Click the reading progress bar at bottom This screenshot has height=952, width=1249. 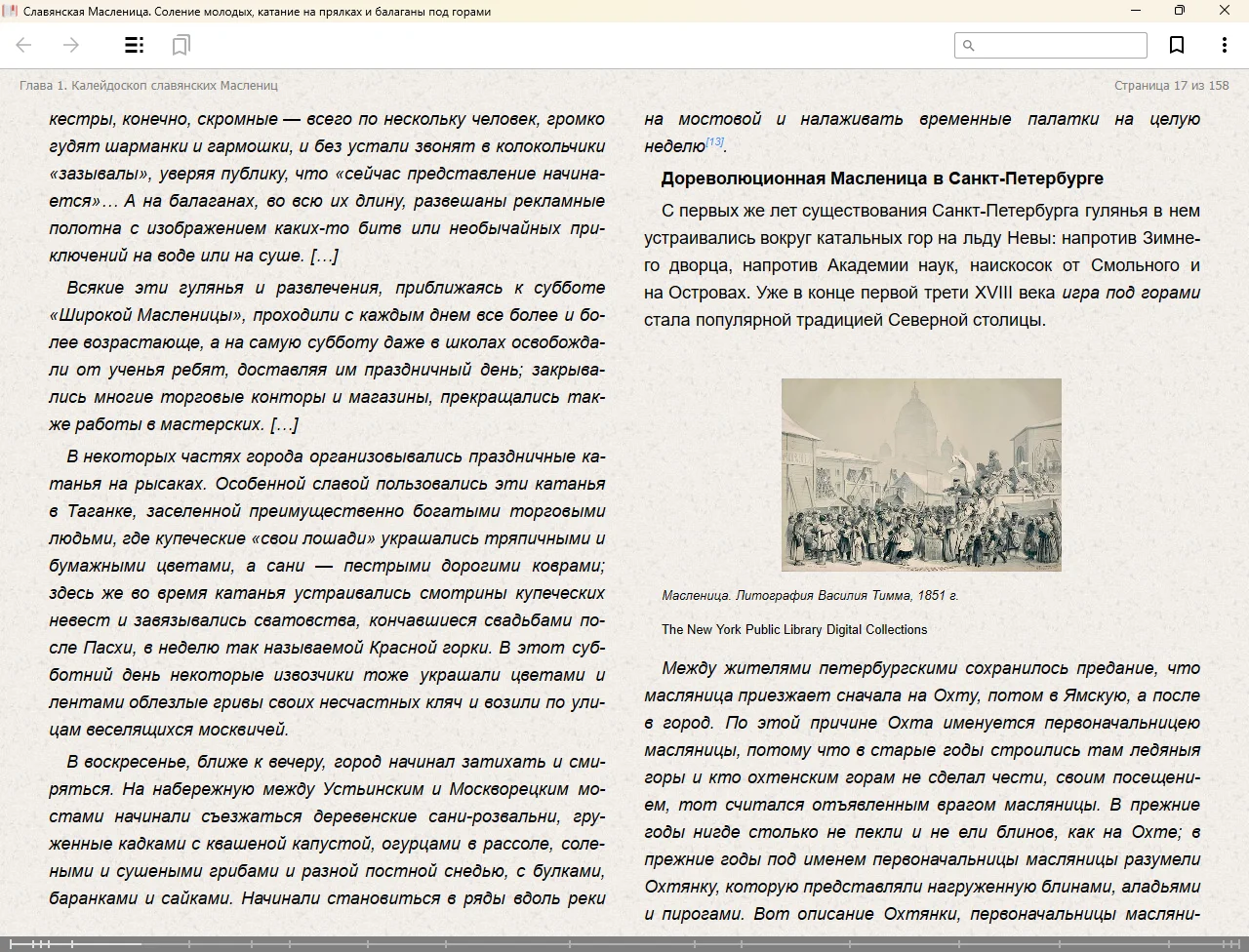click(x=624, y=943)
